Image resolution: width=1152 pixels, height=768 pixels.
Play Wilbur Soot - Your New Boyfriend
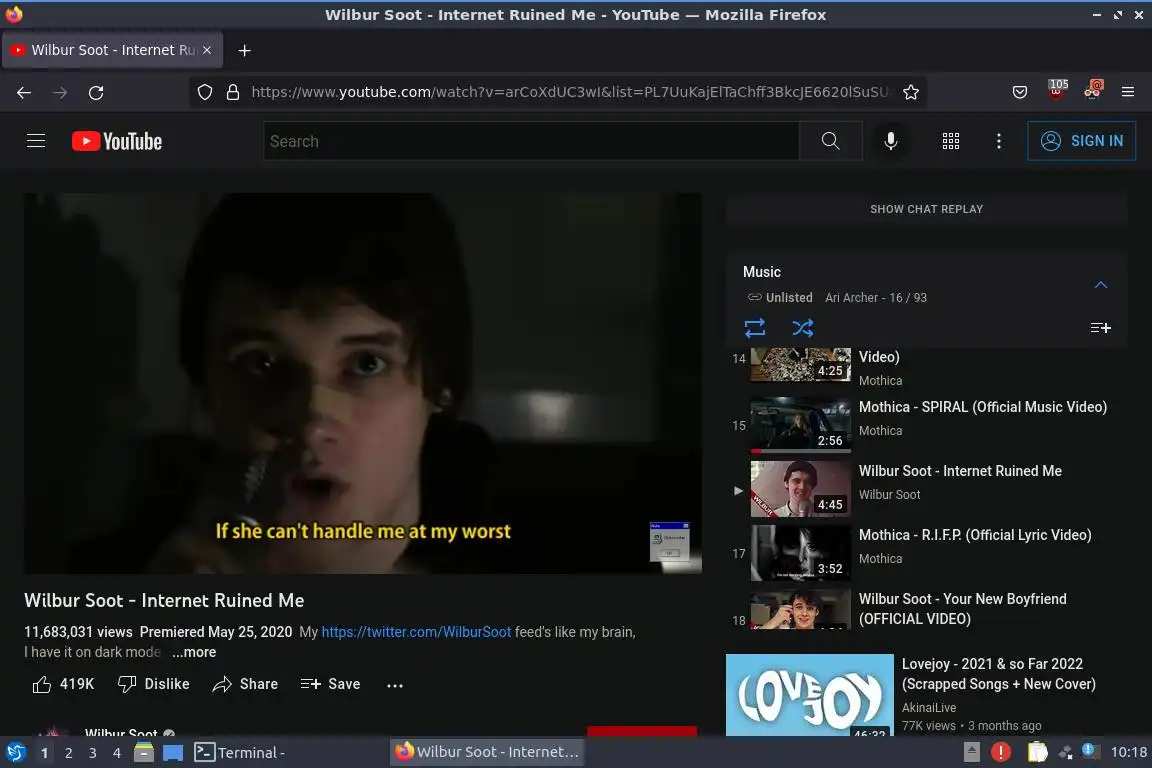927,609
